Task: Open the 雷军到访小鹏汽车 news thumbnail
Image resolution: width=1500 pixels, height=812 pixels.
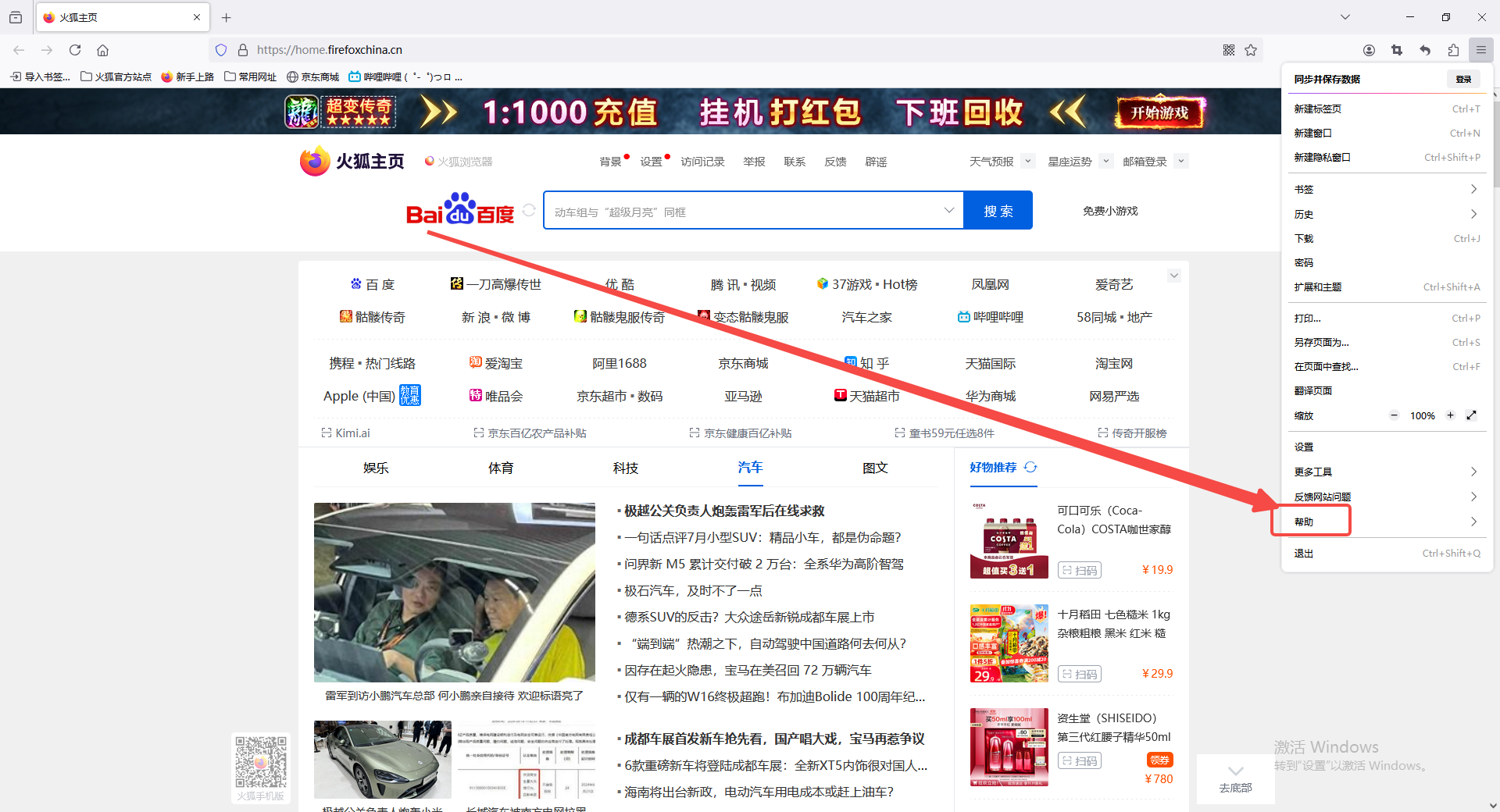Action: coord(455,593)
